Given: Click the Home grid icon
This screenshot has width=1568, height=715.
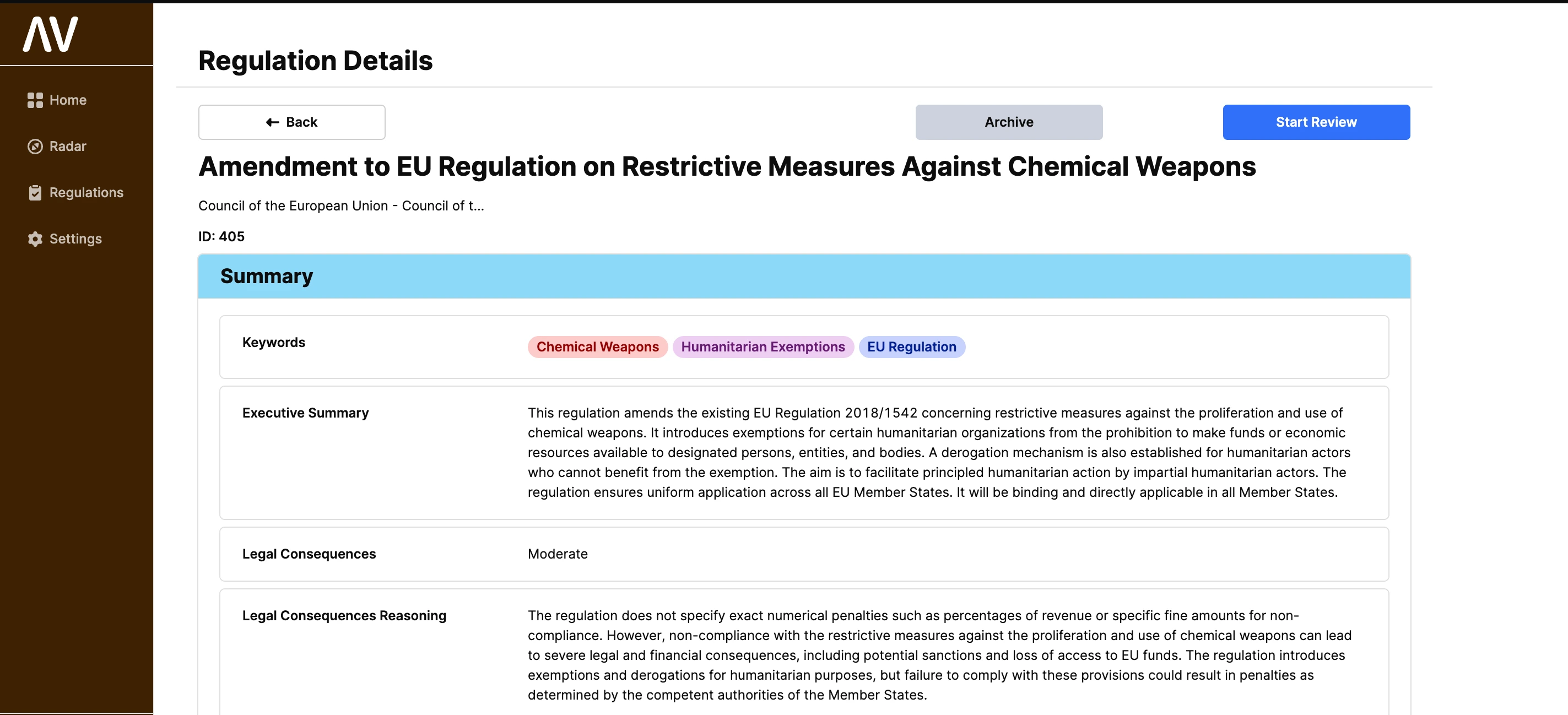Looking at the screenshot, I should coord(35,100).
